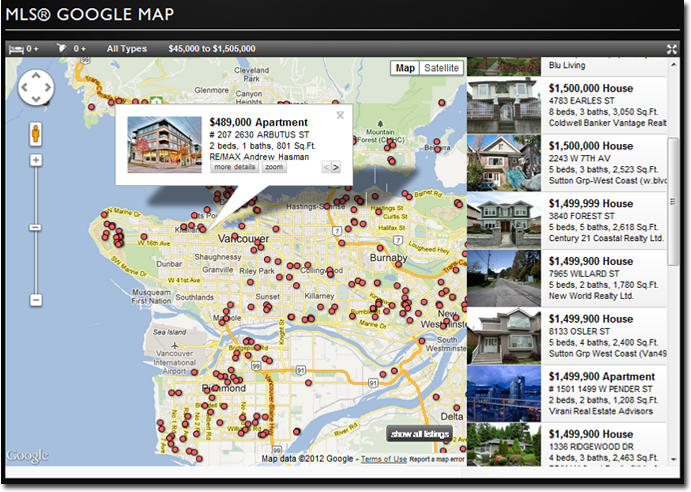Click the zoom slider handle
The height and width of the screenshot is (492, 691).
coord(36,227)
